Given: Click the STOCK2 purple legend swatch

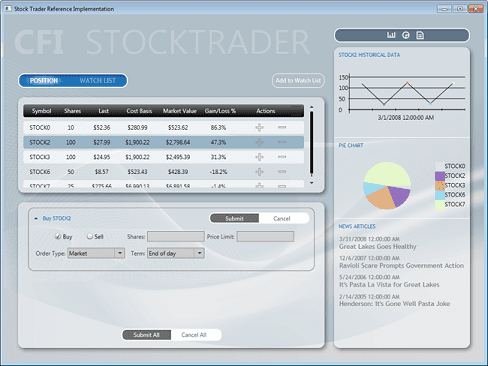Looking at the screenshot, I should point(440,176).
